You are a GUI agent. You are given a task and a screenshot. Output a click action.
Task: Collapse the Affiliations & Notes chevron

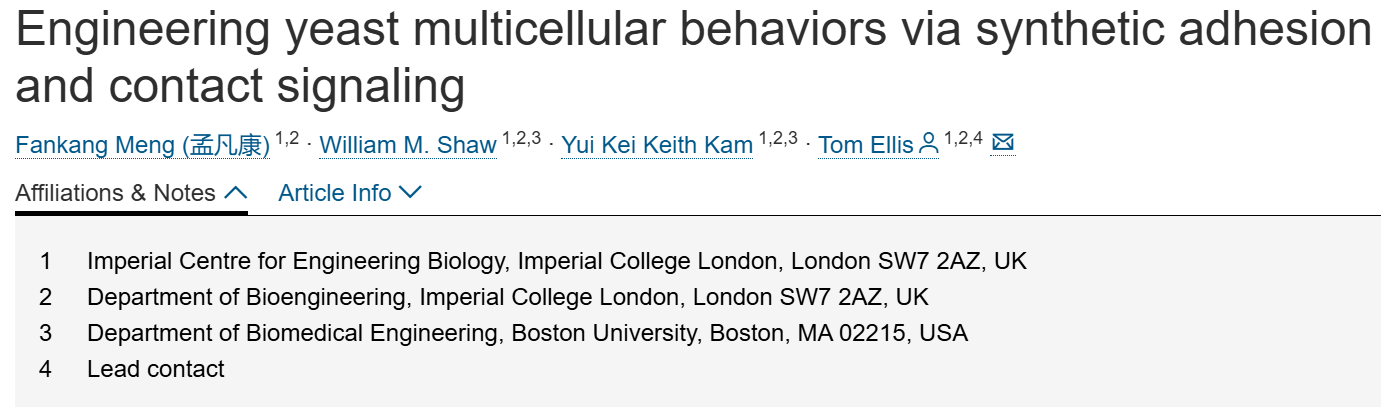pos(235,193)
